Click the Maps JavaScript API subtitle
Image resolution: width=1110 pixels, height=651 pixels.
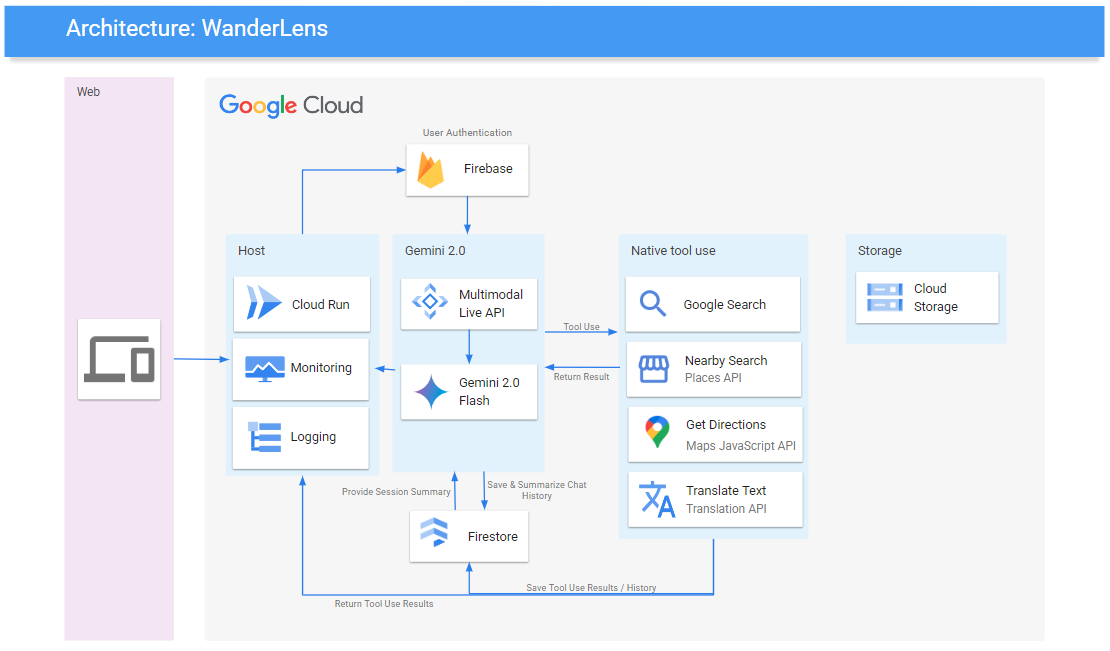click(740, 446)
